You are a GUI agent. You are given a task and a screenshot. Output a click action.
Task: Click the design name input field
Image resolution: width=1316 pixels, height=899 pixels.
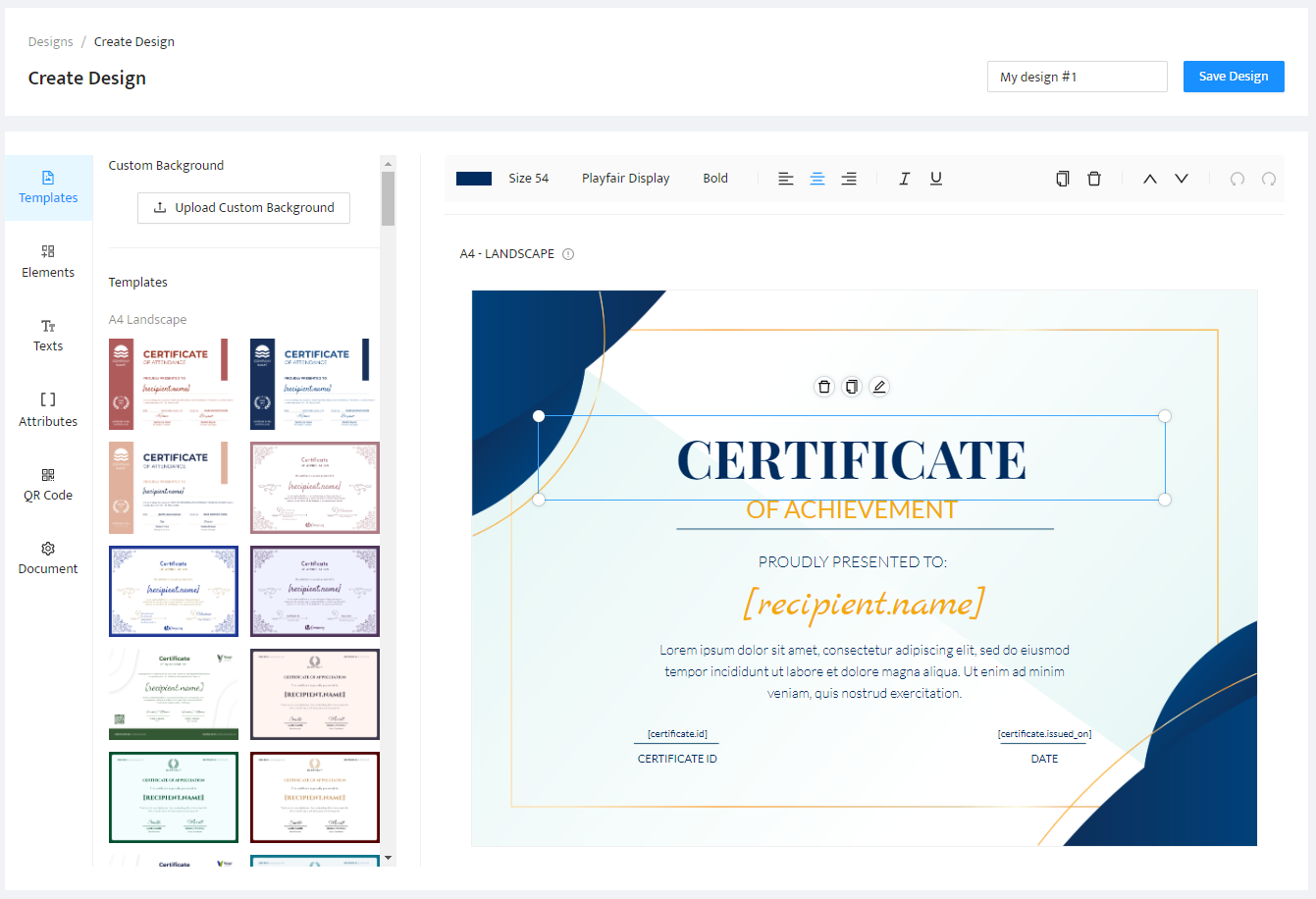[x=1077, y=77]
